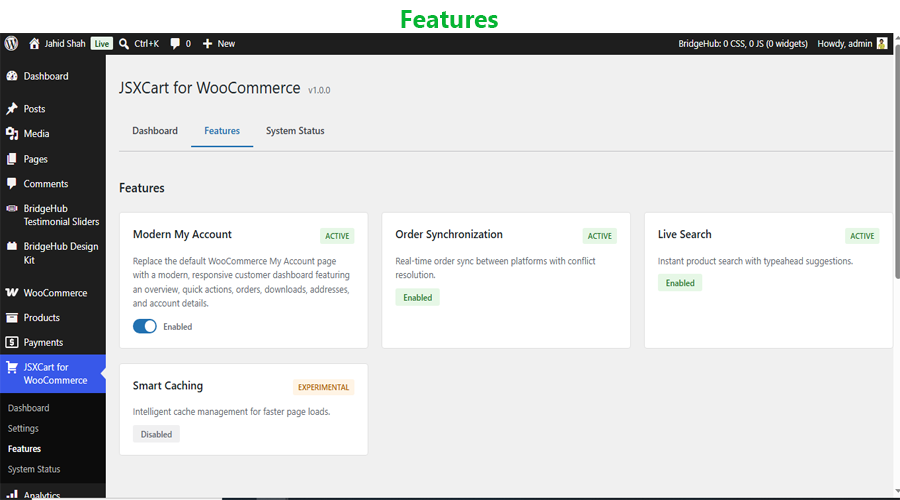This screenshot has width=900, height=500.
Task: Click the Media icon in sidebar
Action: (x=12, y=134)
